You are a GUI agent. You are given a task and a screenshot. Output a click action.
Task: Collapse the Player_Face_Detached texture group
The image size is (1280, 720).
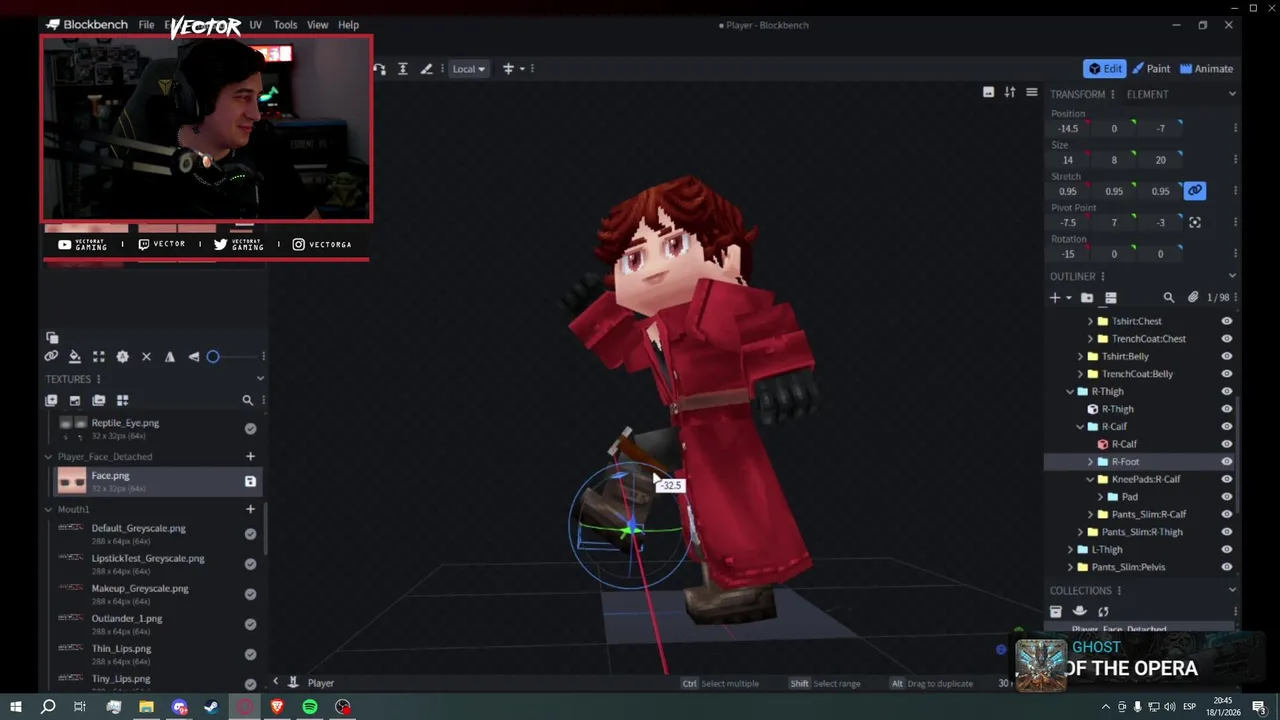pos(48,457)
